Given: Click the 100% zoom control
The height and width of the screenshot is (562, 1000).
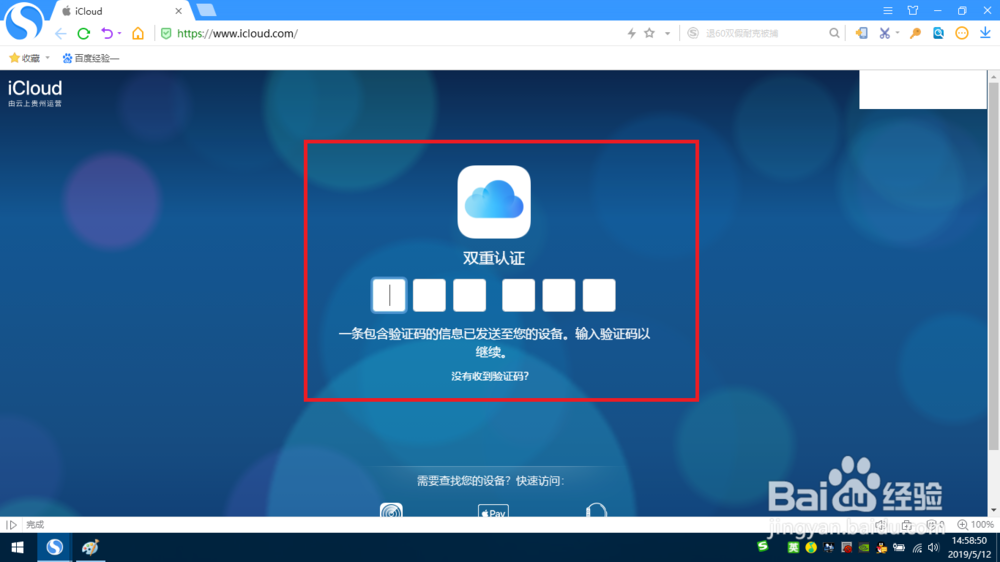Looking at the screenshot, I should [x=976, y=524].
